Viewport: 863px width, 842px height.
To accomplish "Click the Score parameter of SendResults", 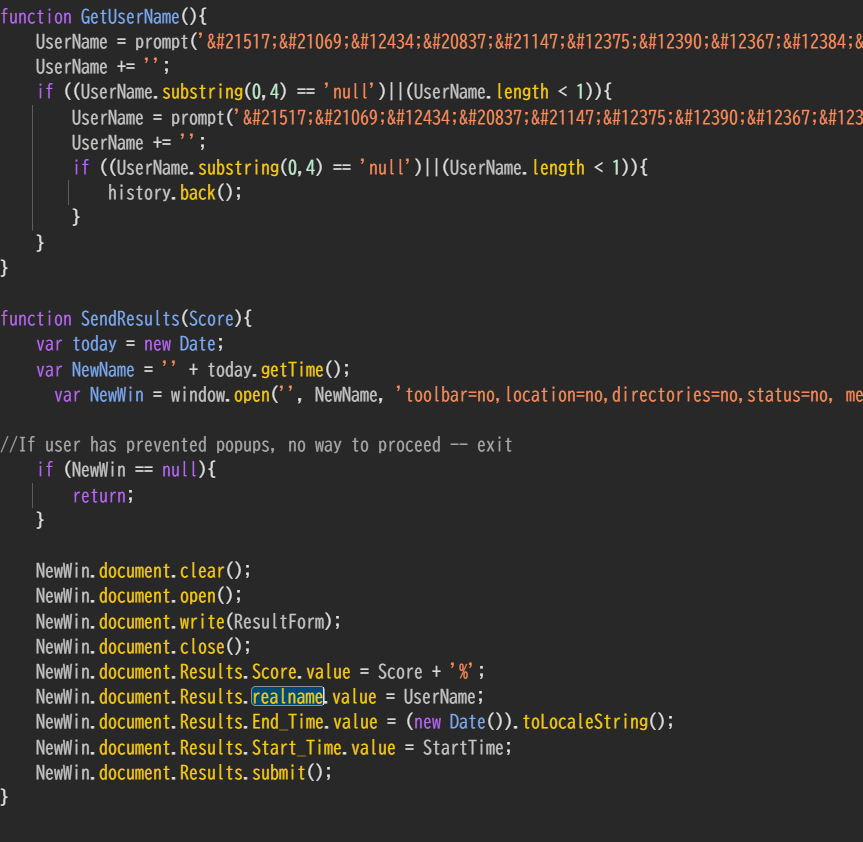I will point(211,319).
